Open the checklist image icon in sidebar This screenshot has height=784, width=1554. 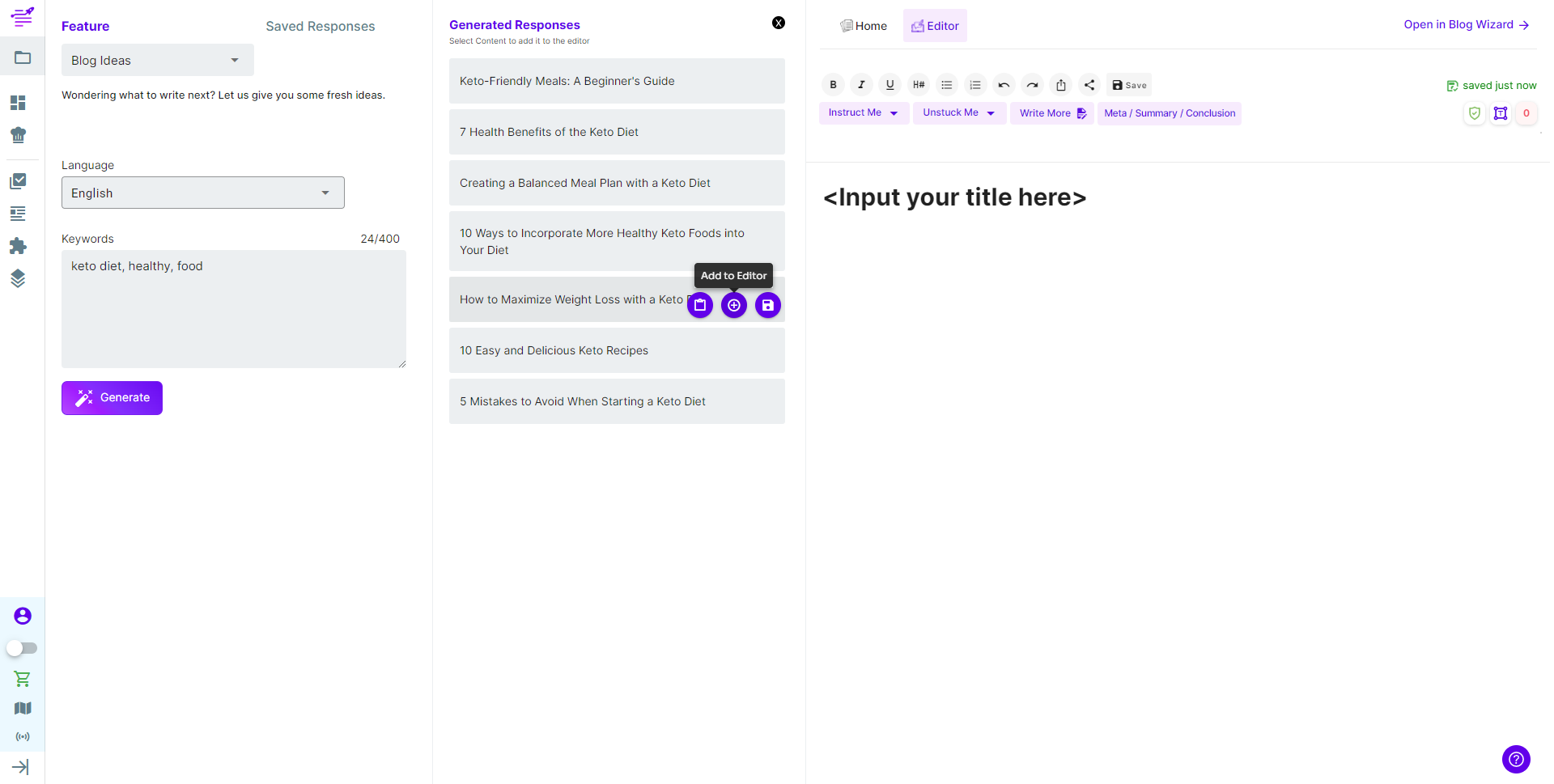tap(18, 181)
